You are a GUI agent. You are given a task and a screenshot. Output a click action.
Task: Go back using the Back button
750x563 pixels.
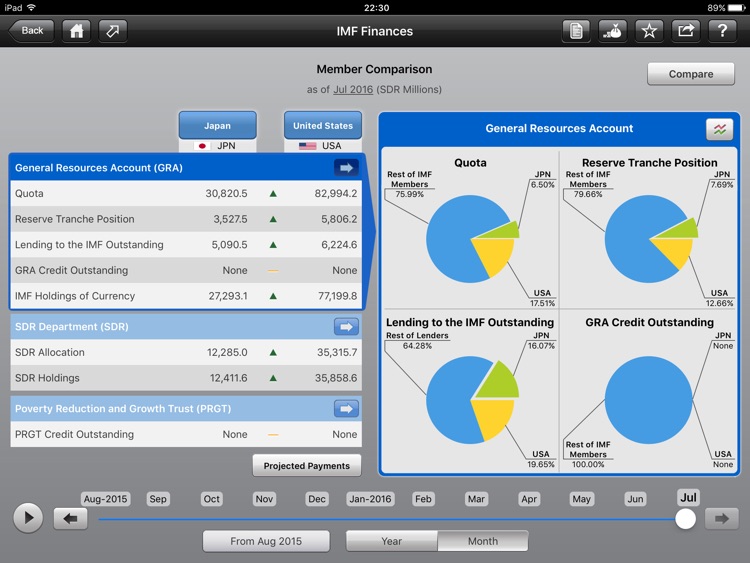click(31, 31)
